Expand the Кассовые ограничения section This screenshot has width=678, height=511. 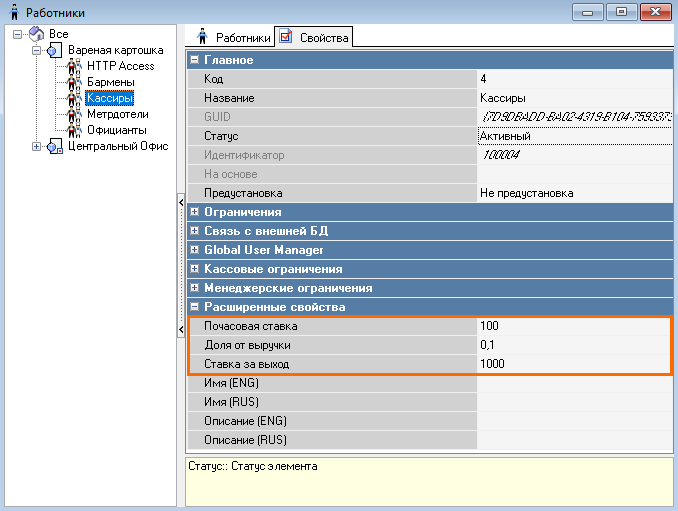[x=194, y=270]
